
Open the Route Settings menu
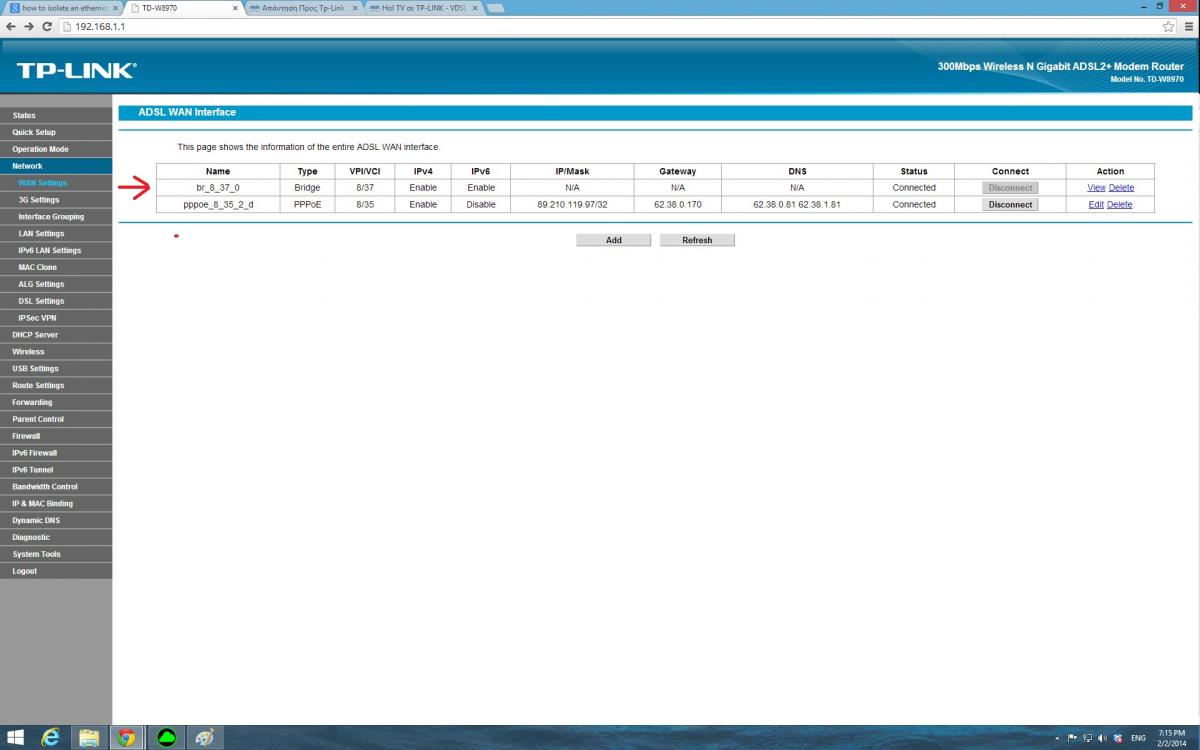56,385
